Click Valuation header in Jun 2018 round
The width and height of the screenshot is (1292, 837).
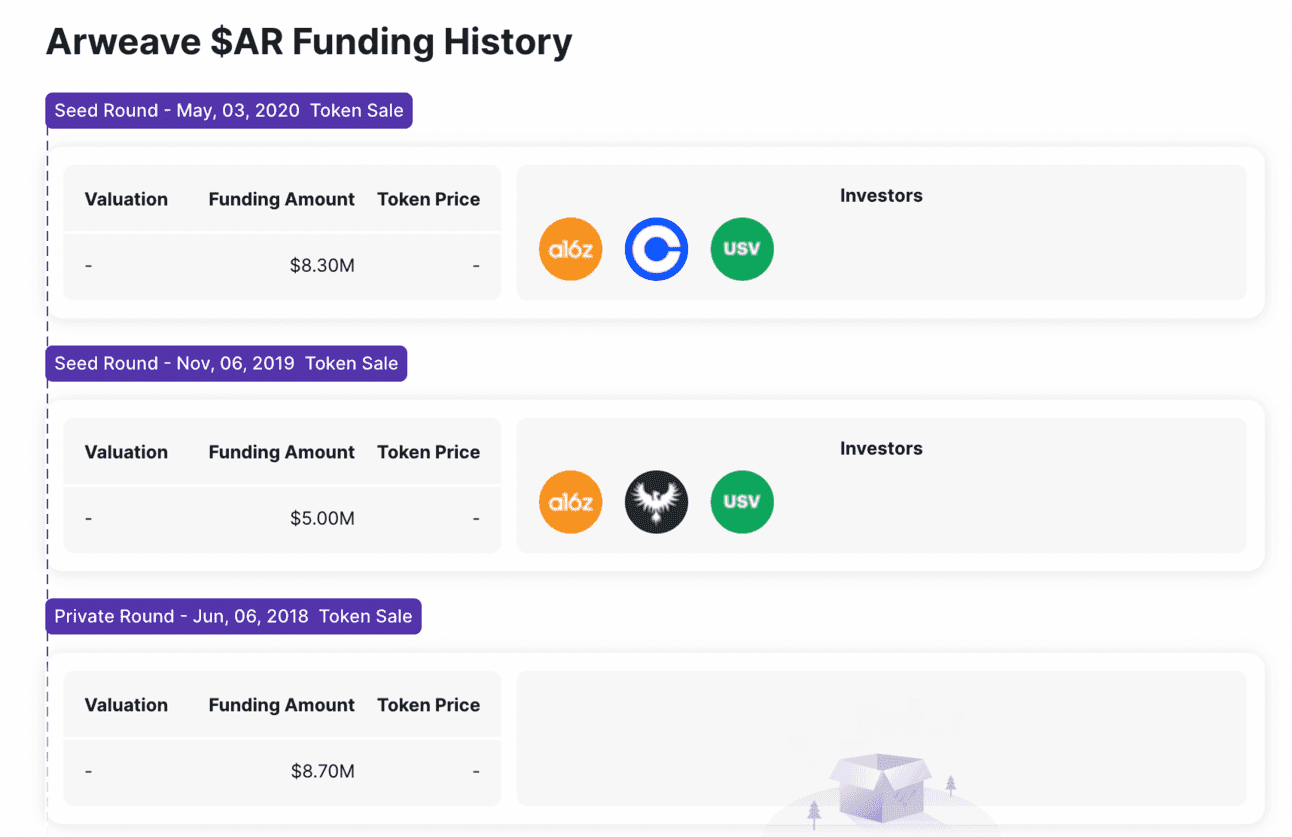(126, 705)
